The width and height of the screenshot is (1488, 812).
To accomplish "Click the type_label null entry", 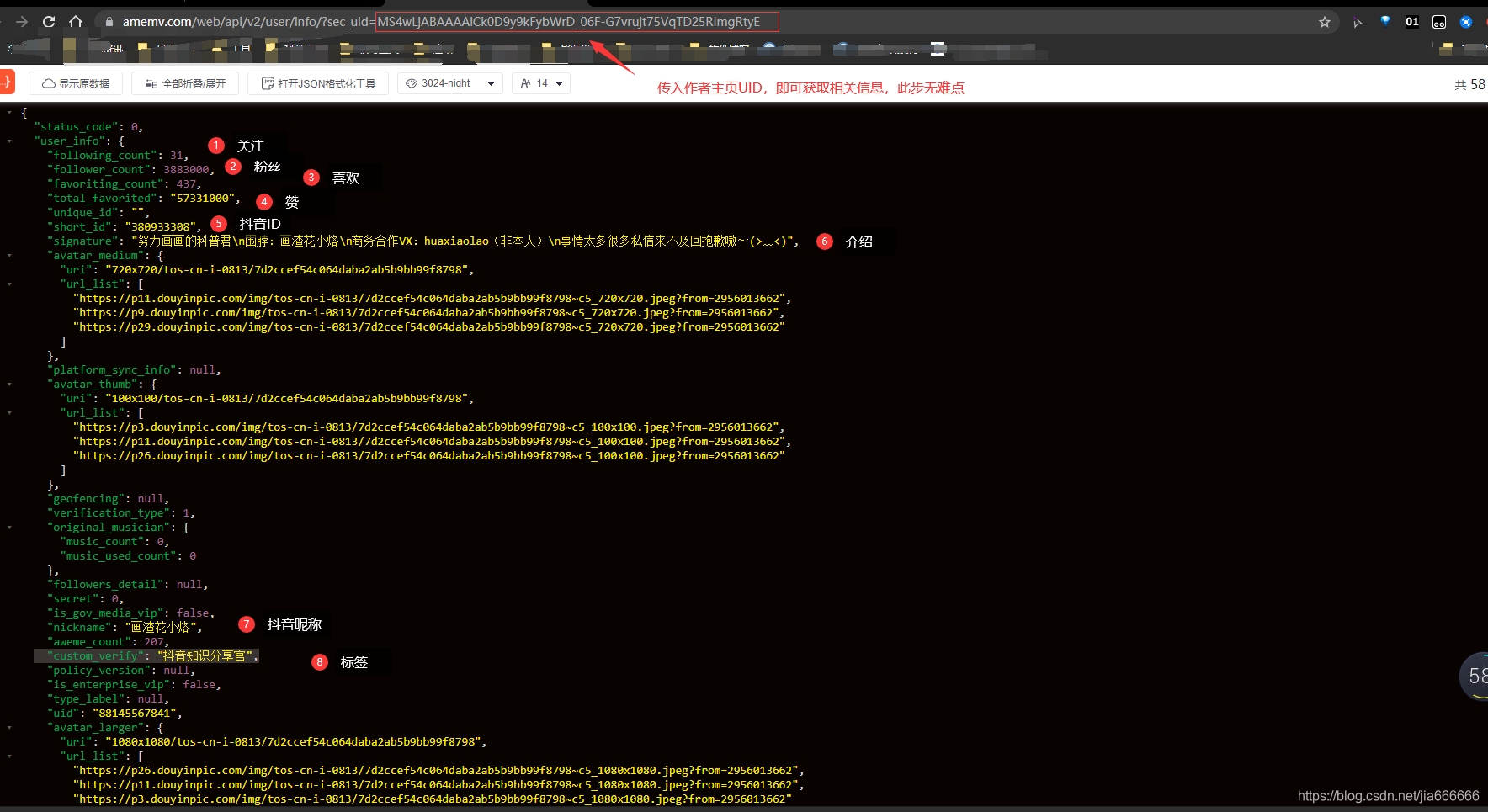I will (x=107, y=699).
